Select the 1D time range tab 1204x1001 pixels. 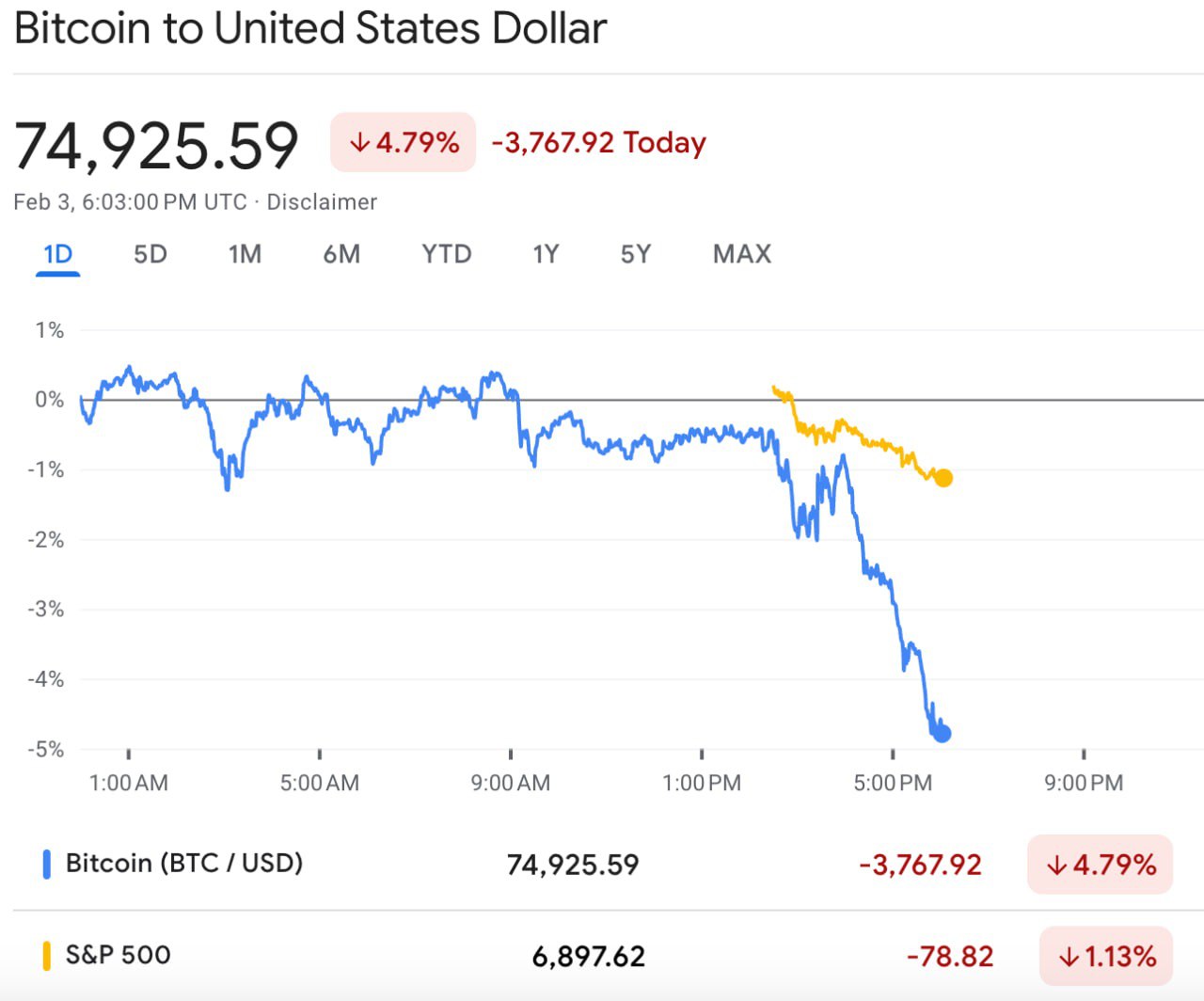pyautogui.click(x=57, y=254)
